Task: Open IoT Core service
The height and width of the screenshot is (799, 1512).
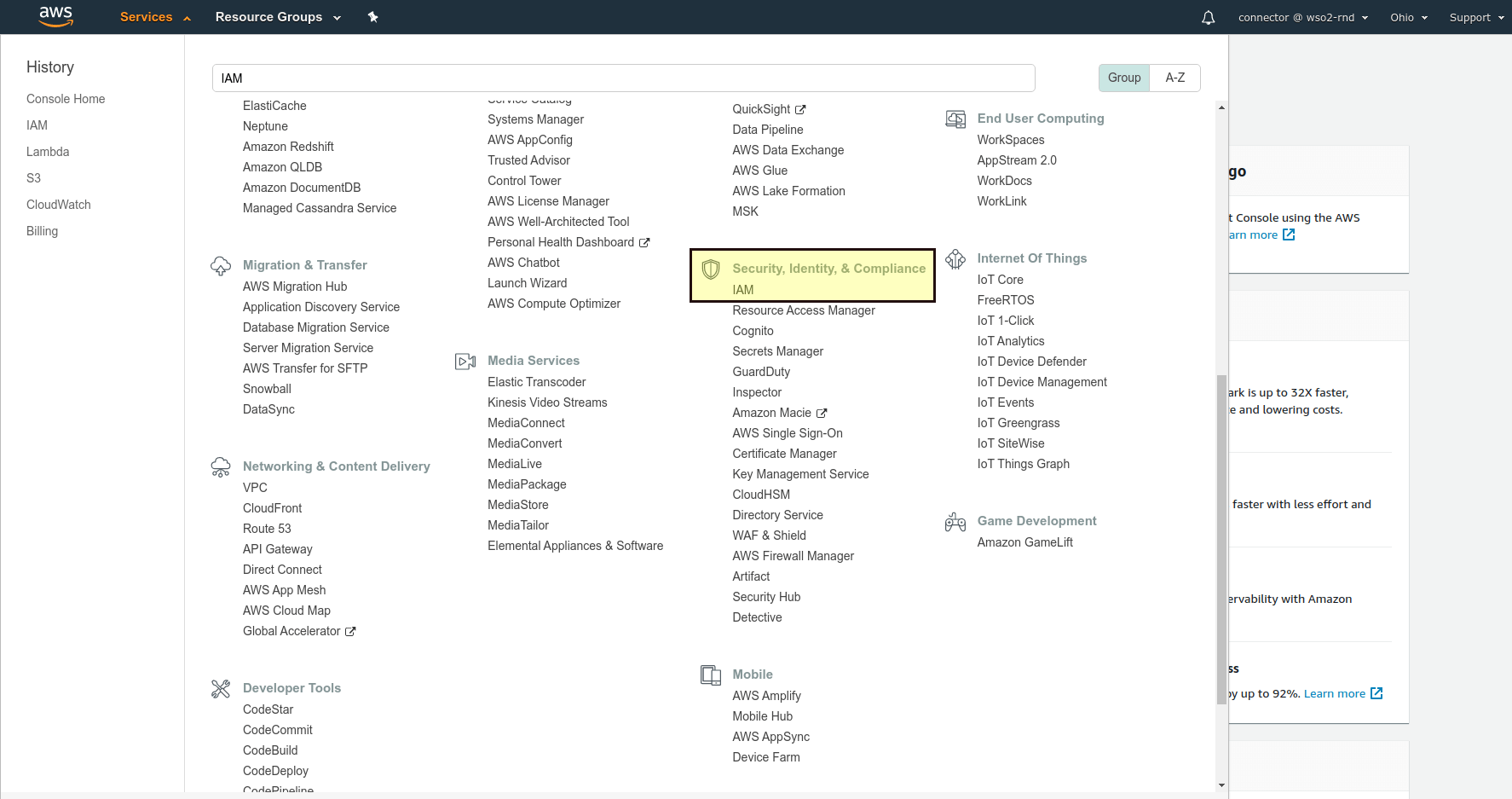Action: (1001, 280)
